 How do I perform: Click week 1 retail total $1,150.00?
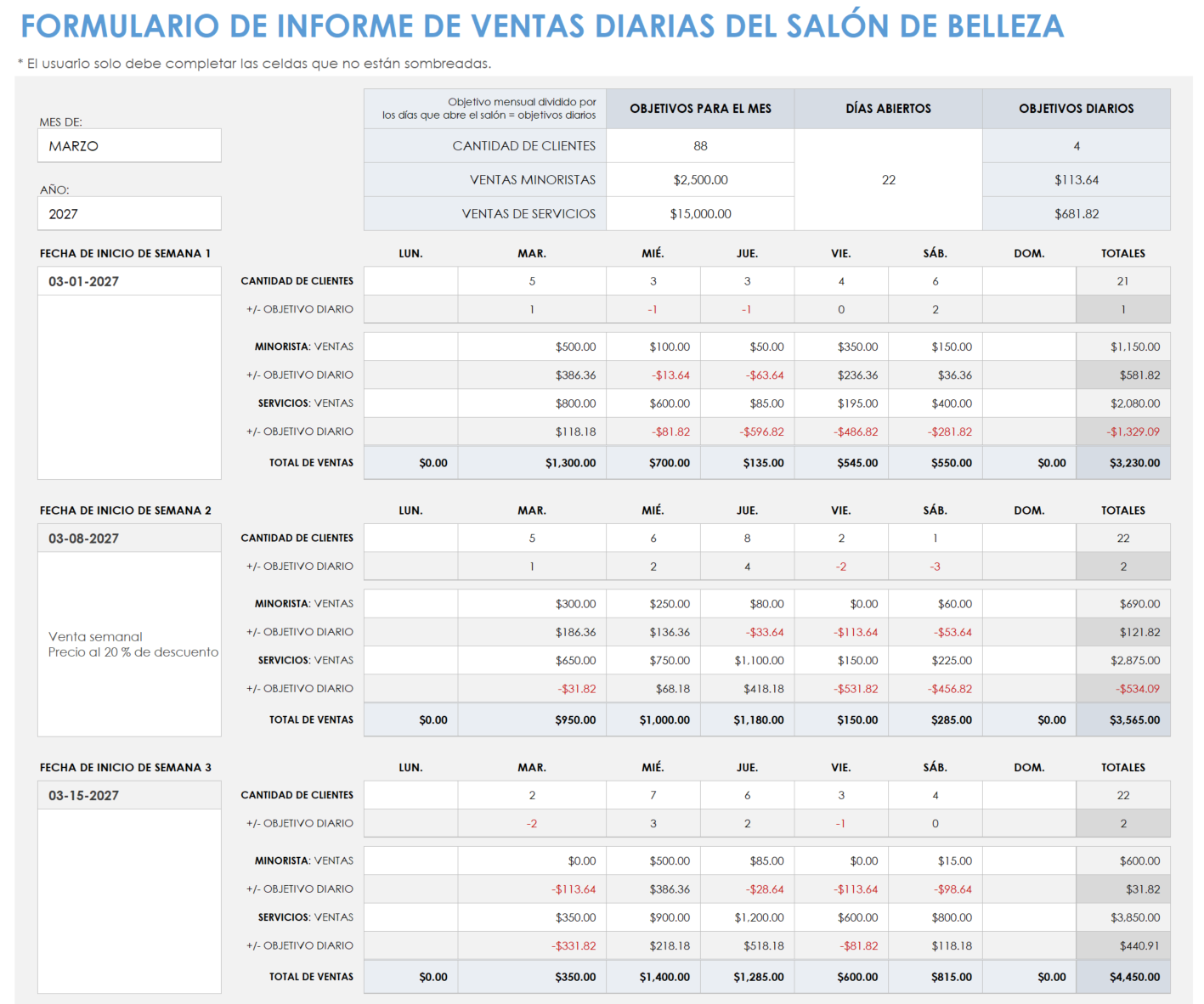[1123, 347]
